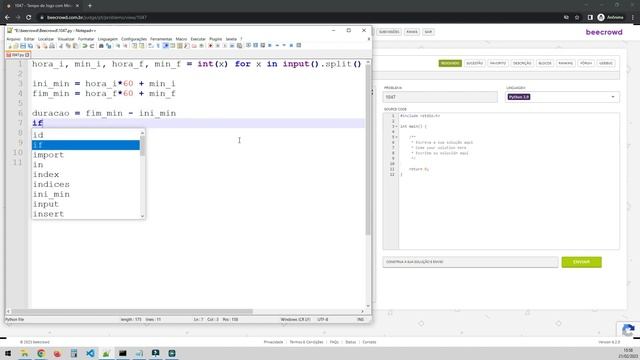The image size is (640, 360).
Task: Choose 'insert' in the autocomplete list
Action: (x=86, y=213)
